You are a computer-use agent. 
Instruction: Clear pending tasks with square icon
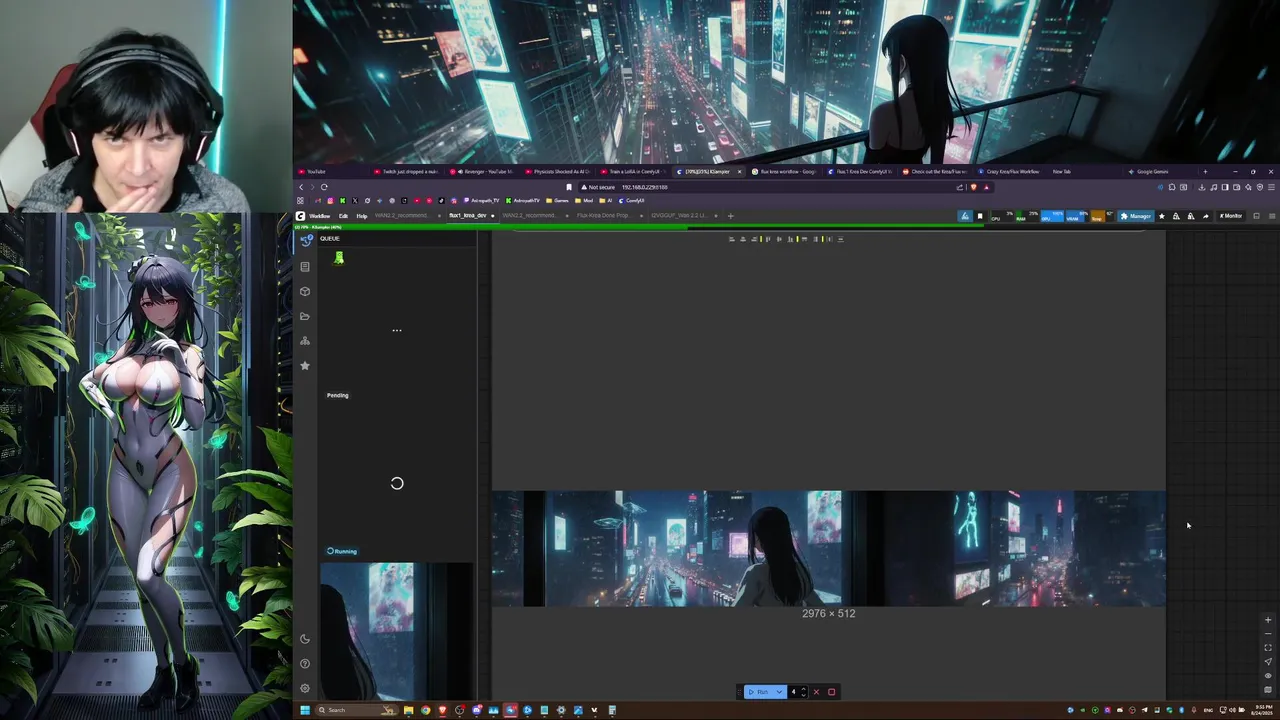pos(831,692)
